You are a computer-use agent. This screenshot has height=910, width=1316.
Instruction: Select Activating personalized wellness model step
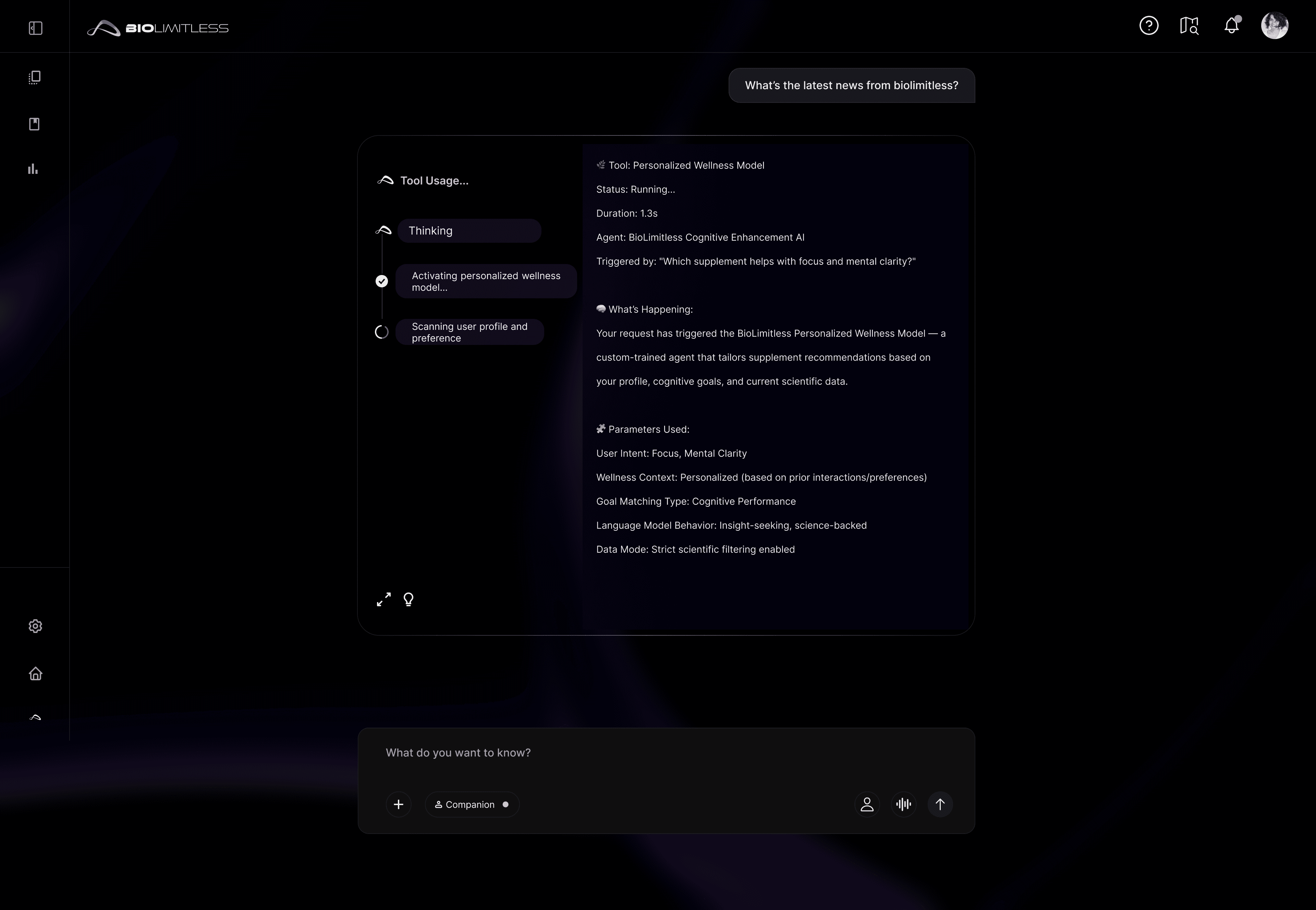click(x=486, y=281)
